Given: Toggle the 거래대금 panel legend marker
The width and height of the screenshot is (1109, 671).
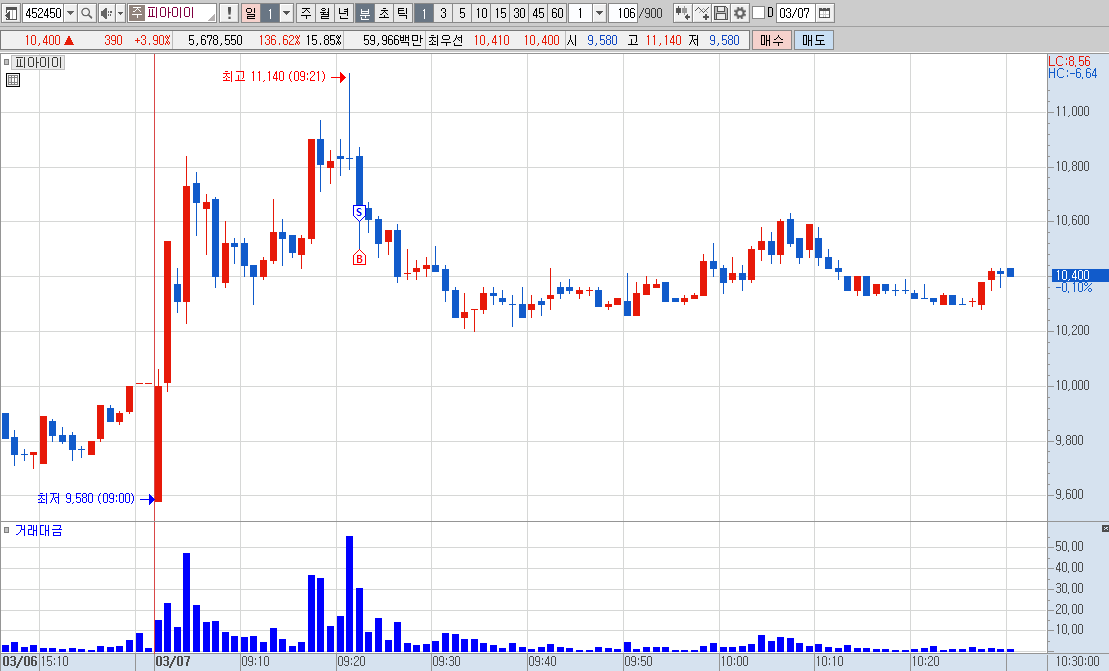Looking at the screenshot, I should click(6, 530).
